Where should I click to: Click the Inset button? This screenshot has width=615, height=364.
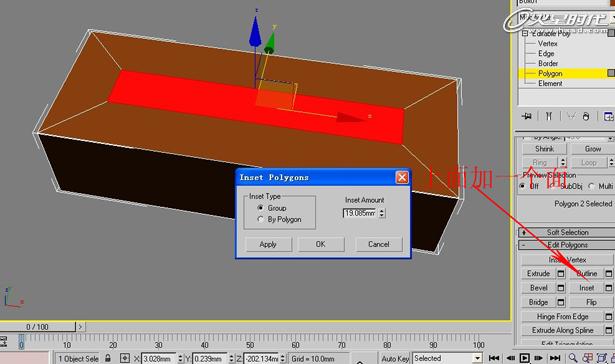[x=586, y=288]
